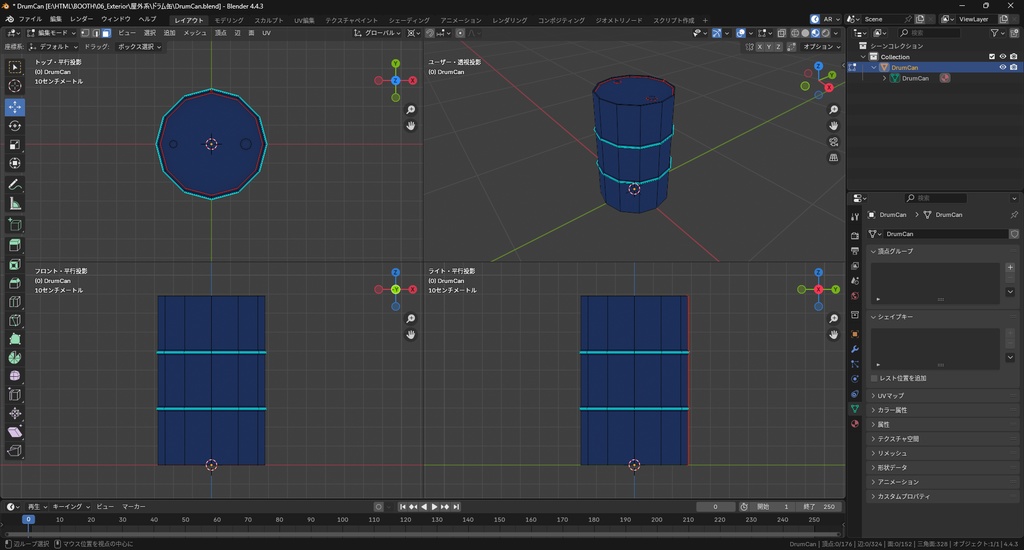Click the 終了 end frame field
Screen dimensions: 1024x550
pyautogui.click(x=817, y=507)
